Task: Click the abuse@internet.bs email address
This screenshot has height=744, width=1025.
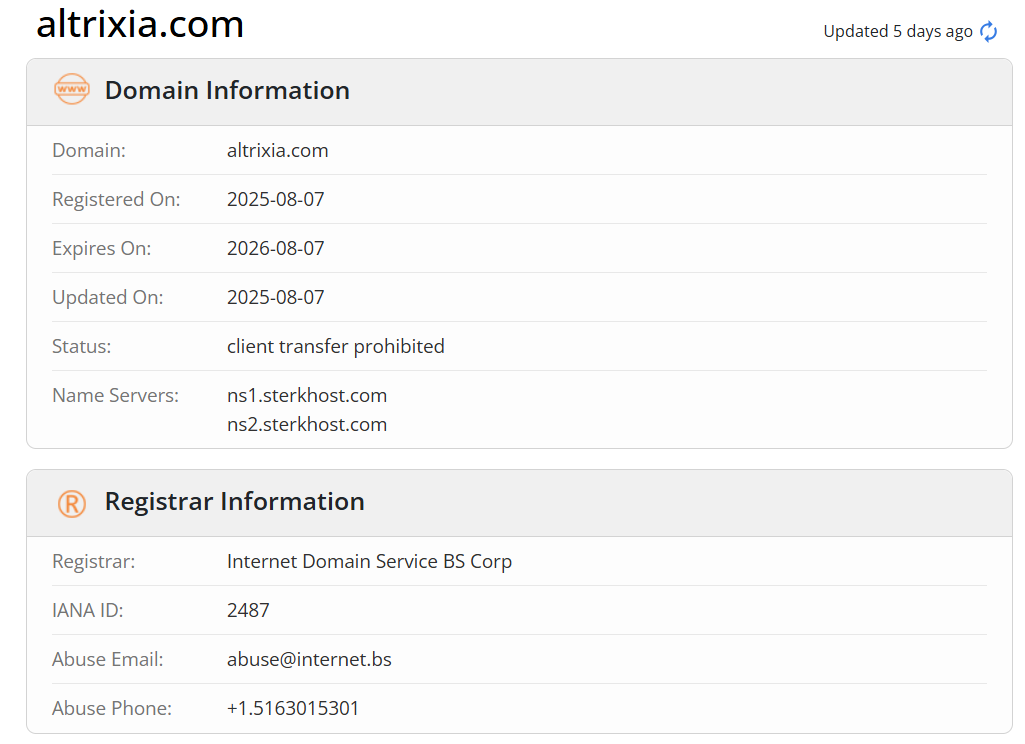Action: click(x=309, y=660)
